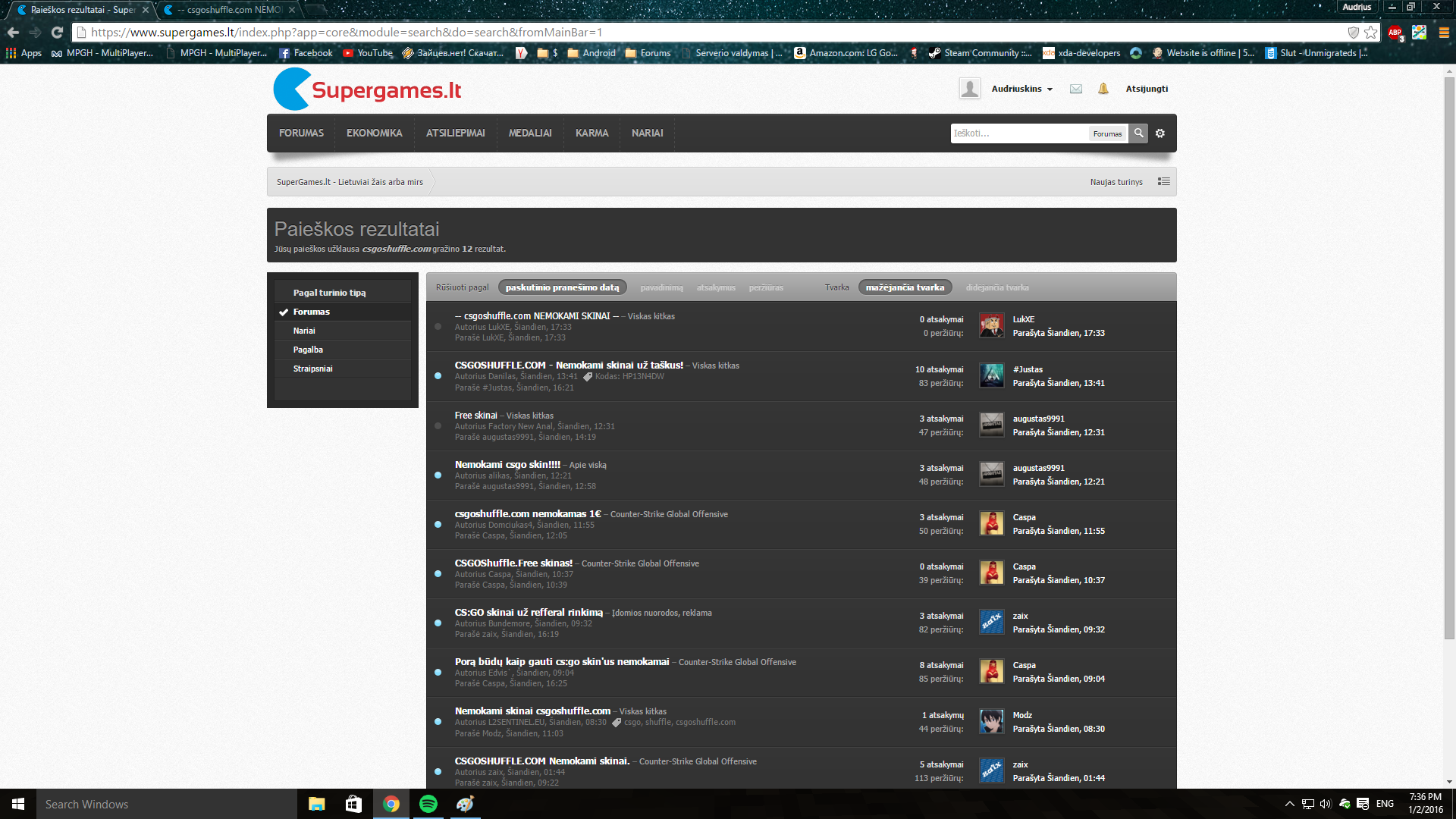
Task: Click the browser Back arrow
Action: point(13,32)
